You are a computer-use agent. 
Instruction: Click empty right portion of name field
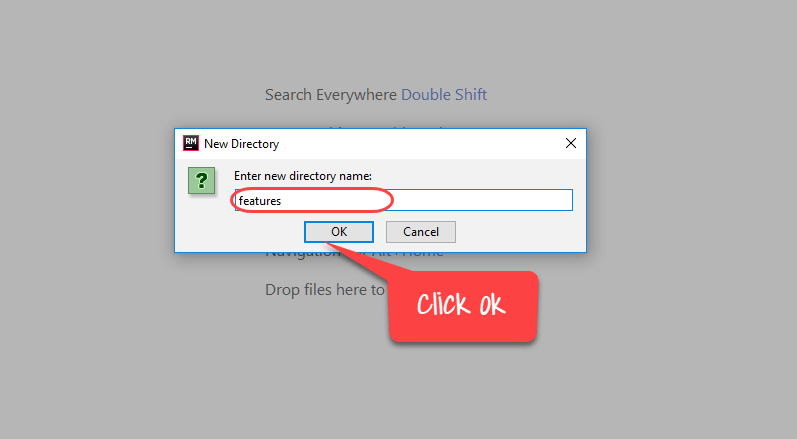pyautogui.click(x=483, y=200)
